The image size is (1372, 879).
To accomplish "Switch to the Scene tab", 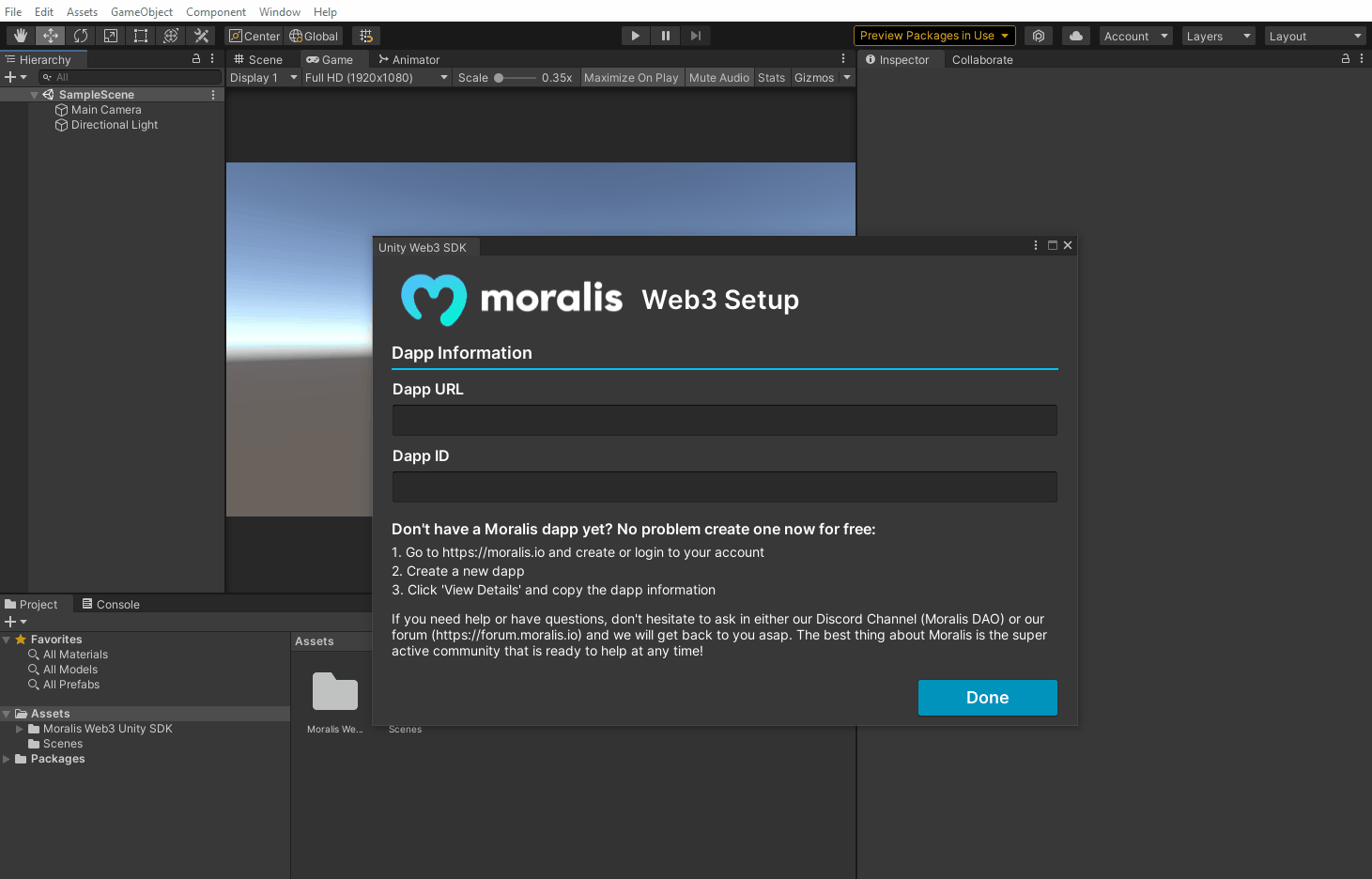I will pyautogui.click(x=258, y=59).
